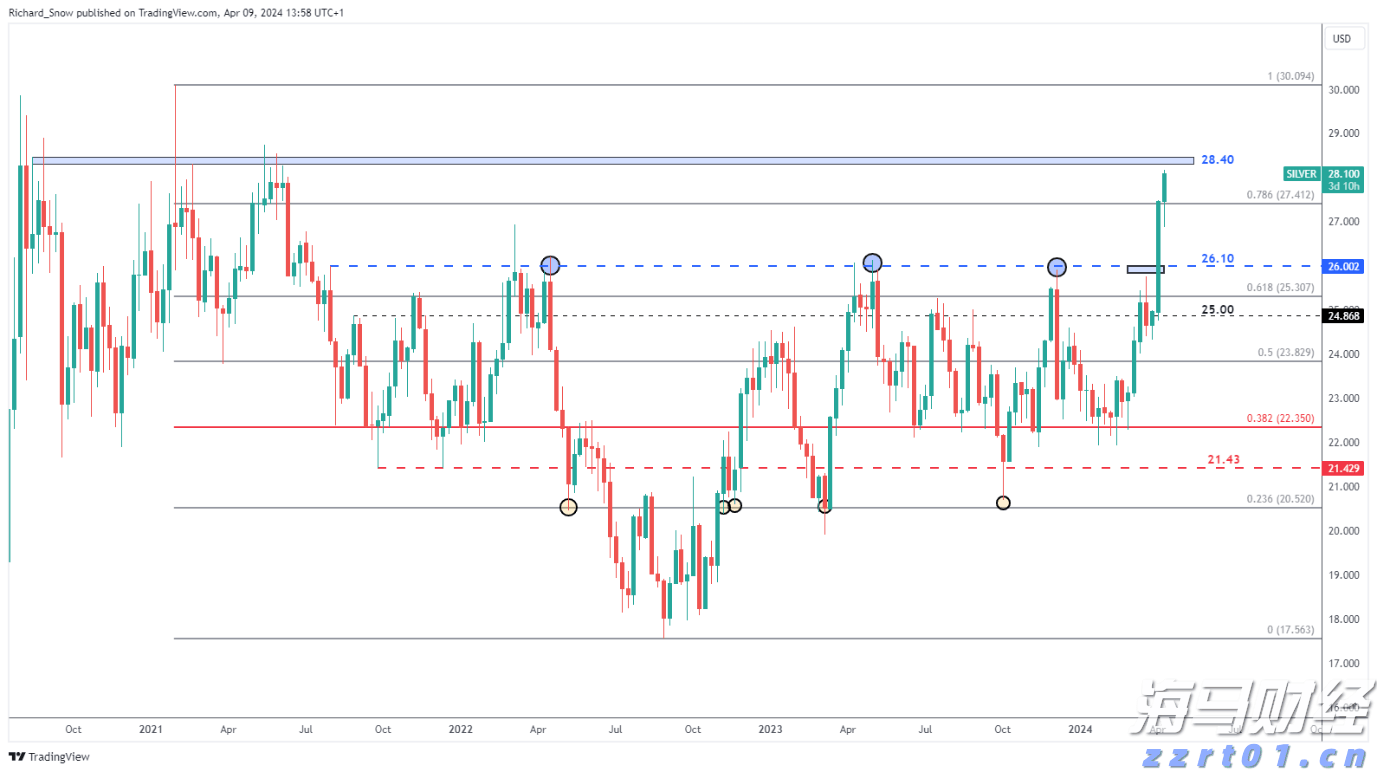Select the red 21.43 support level label
Image resolution: width=1377 pixels, height=772 pixels.
[x=1223, y=459]
